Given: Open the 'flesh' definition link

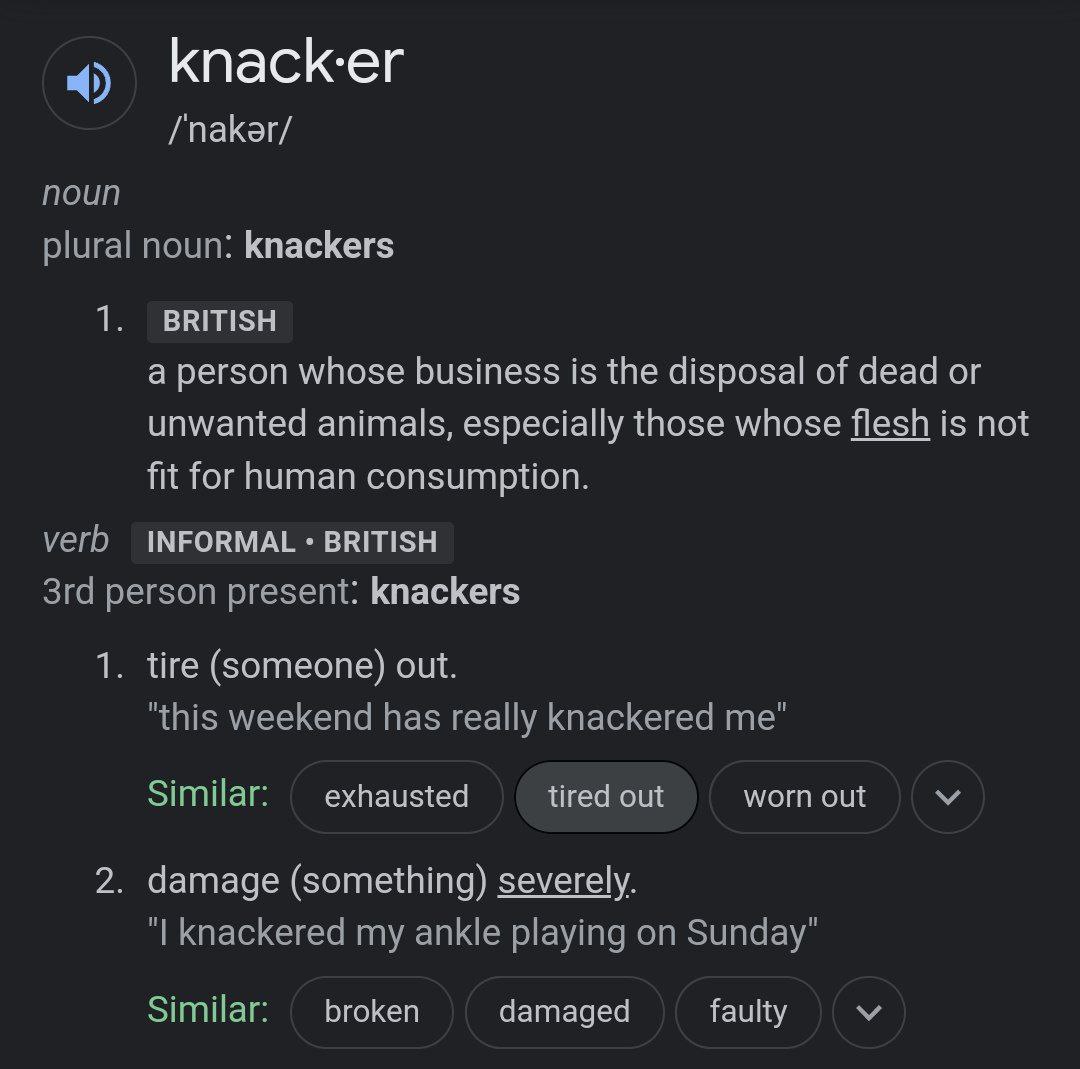Looking at the screenshot, I should coord(890,424).
